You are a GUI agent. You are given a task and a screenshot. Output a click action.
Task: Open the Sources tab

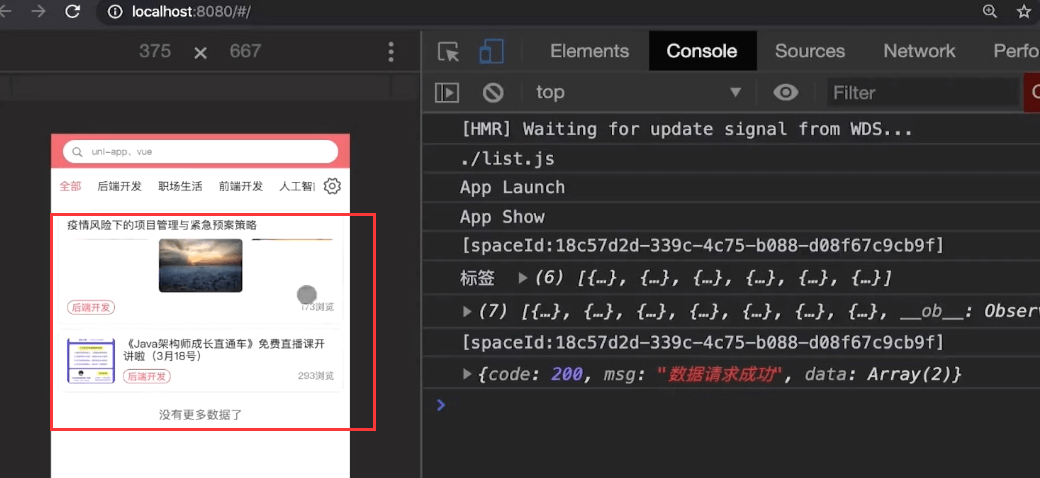point(810,51)
